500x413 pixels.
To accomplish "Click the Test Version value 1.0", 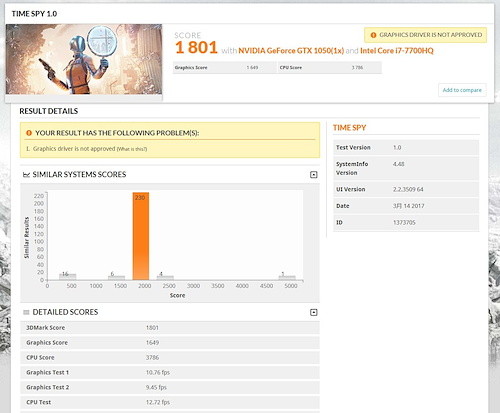I will coord(397,147).
